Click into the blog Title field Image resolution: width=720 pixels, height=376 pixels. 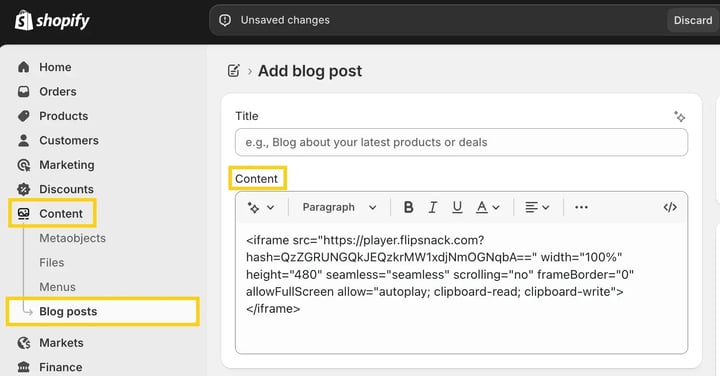[461, 142]
